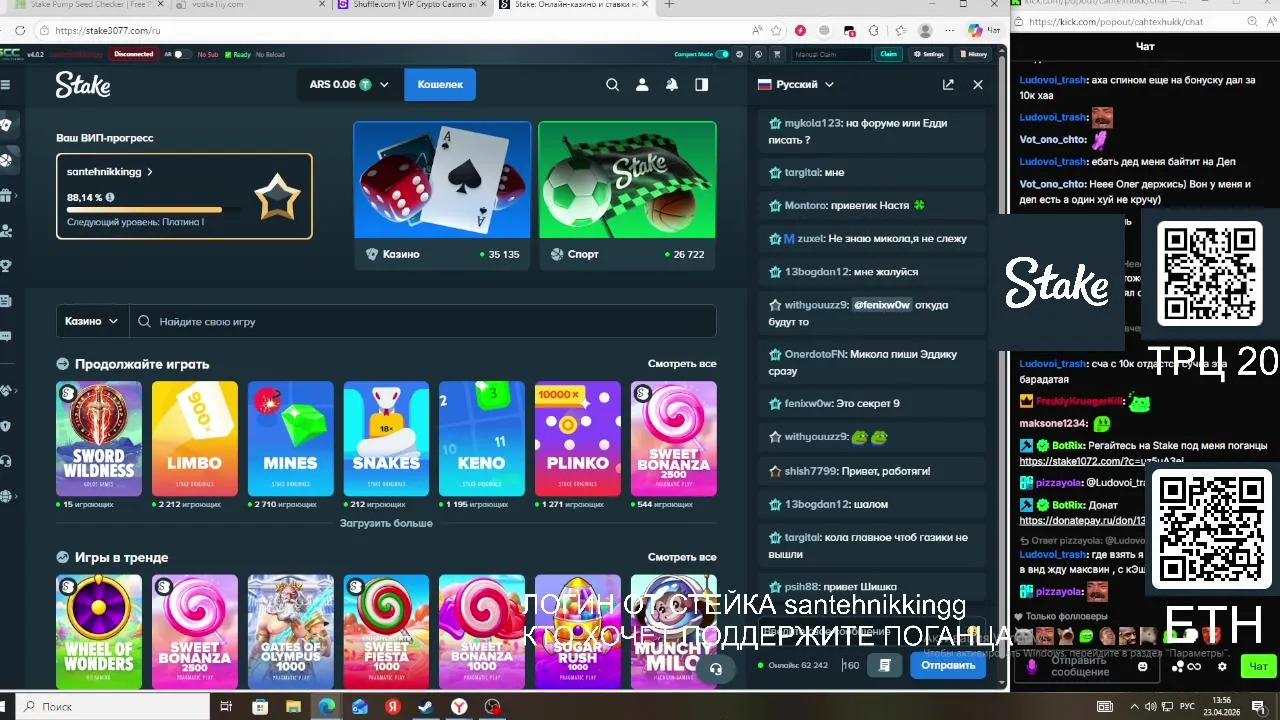Open Gates of Olympus 1000 tile
This screenshot has width=1280, height=720.
coord(291,631)
